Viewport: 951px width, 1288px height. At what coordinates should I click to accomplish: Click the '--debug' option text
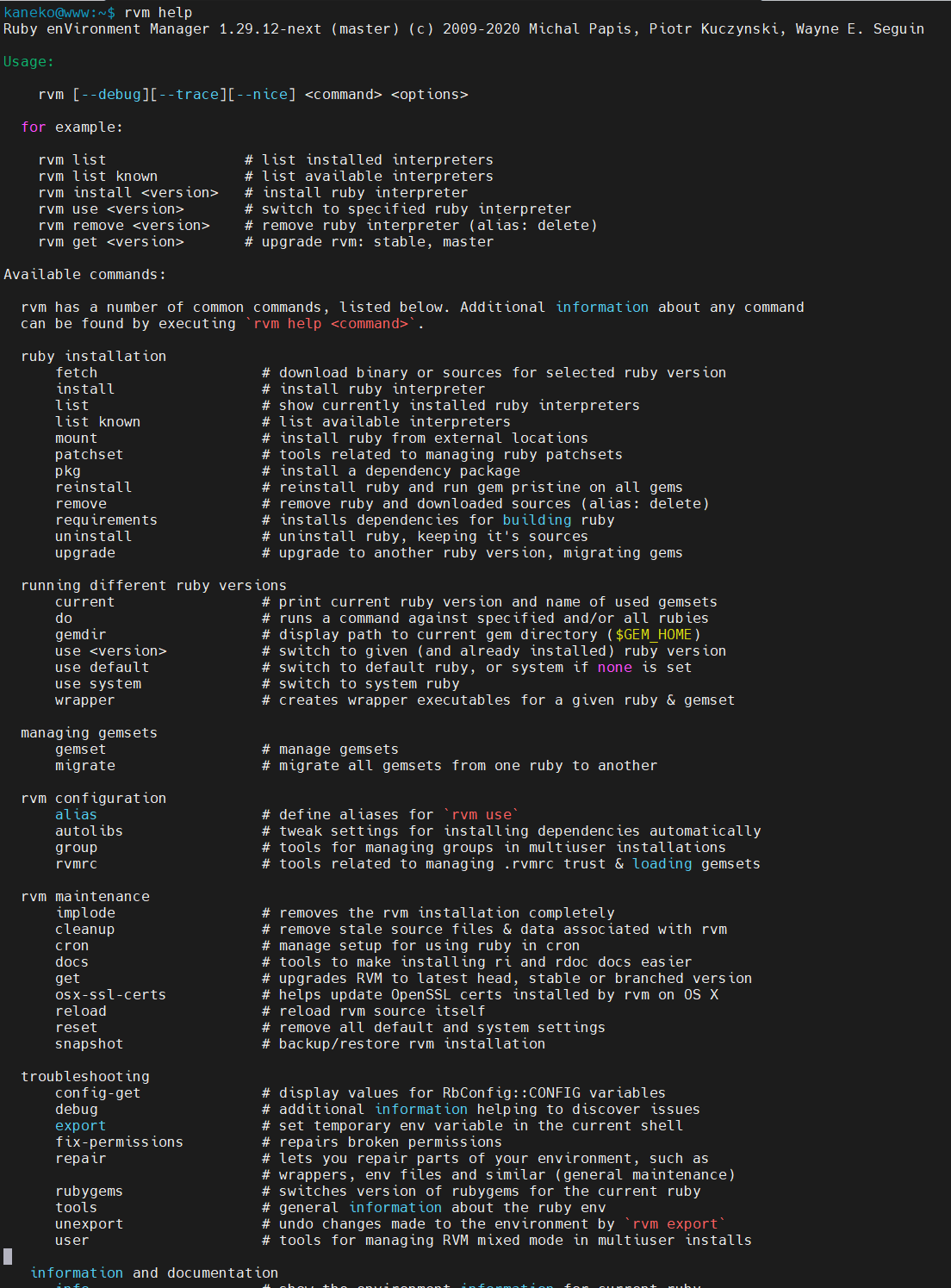[111, 95]
